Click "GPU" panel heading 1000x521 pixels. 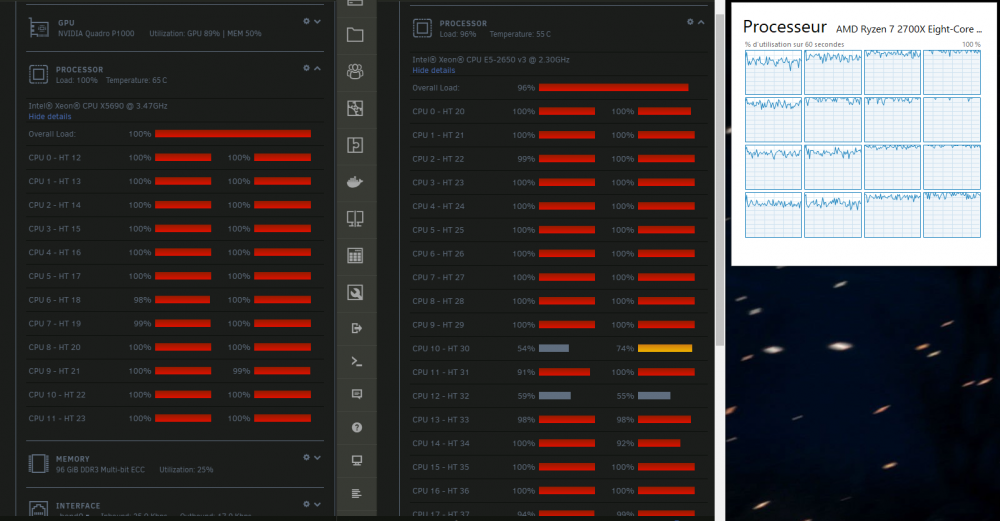tap(66, 23)
